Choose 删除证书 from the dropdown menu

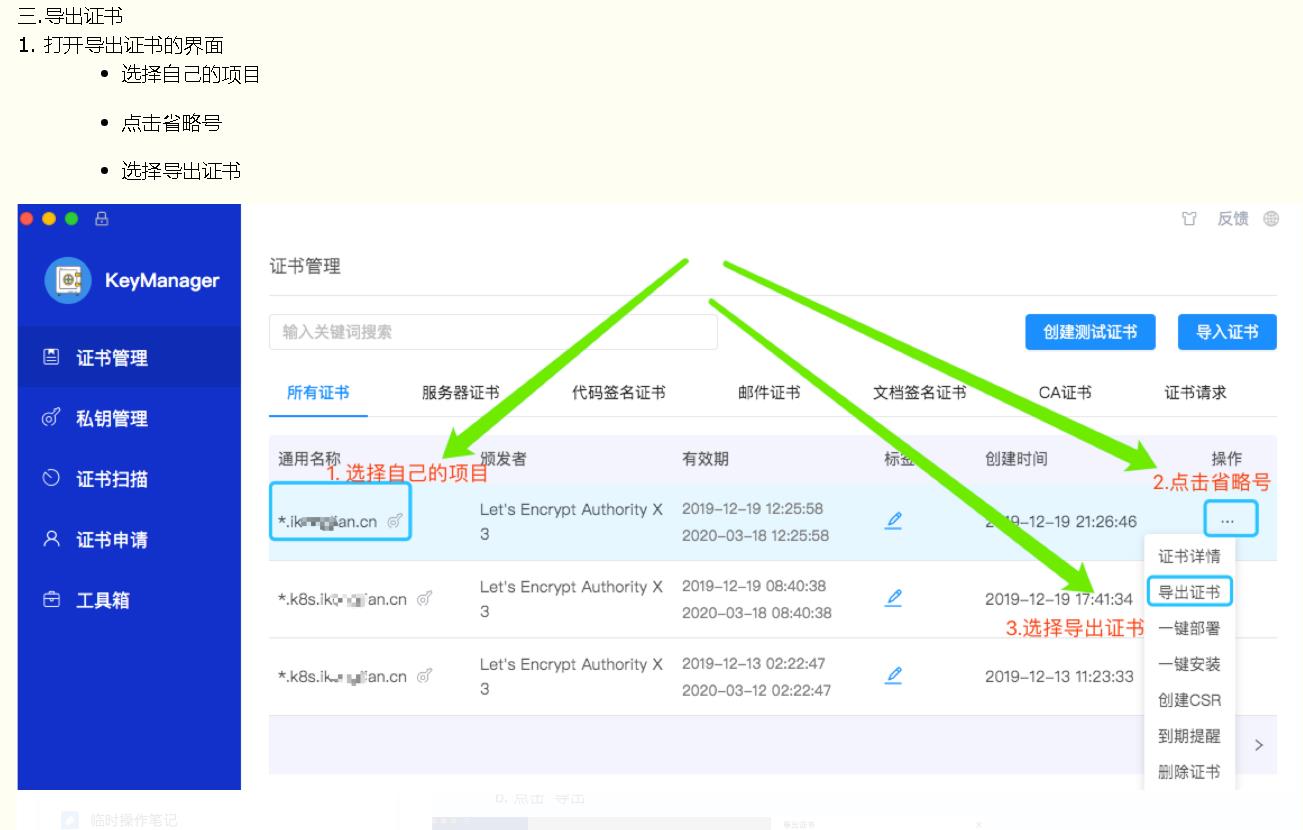pos(1189,772)
